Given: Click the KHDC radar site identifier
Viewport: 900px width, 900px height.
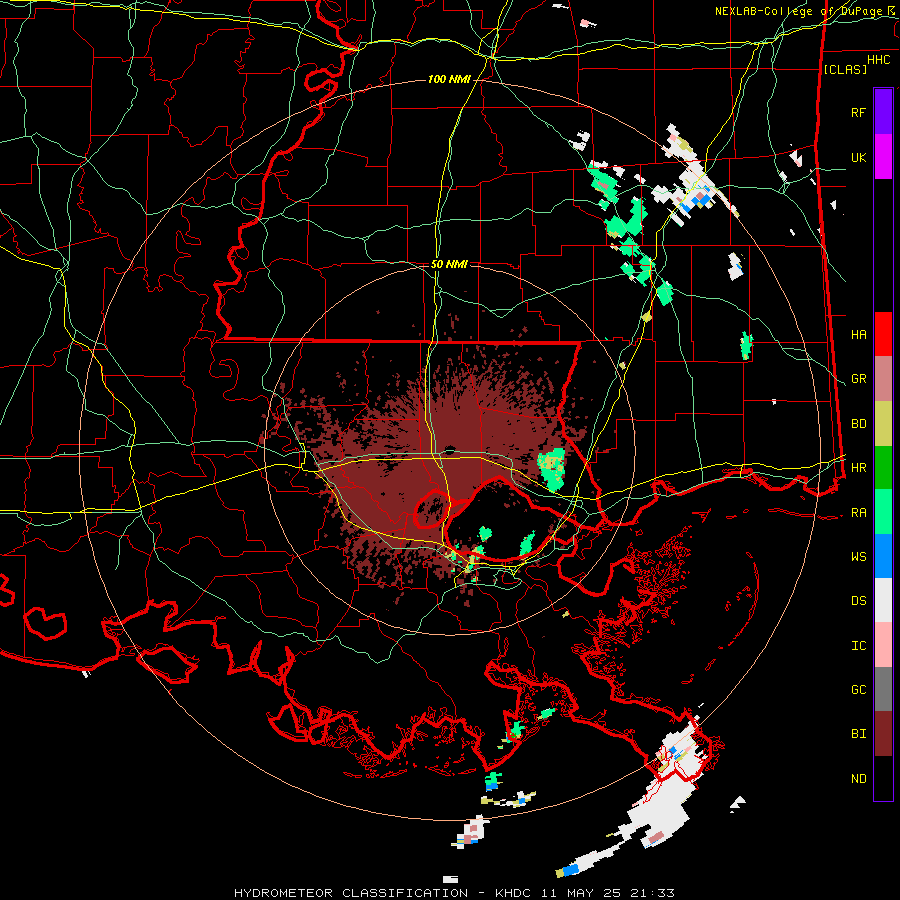Looking at the screenshot, I should point(514,893).
